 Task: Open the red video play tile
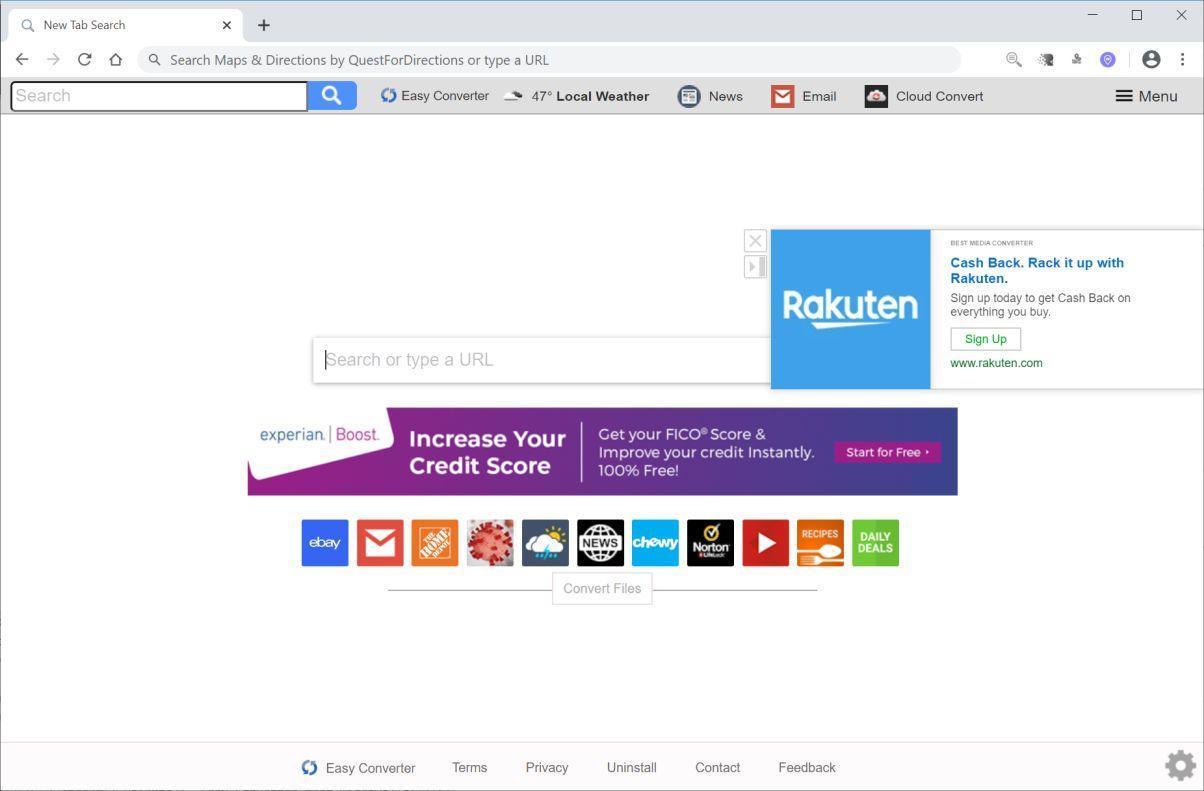(765, 543)
